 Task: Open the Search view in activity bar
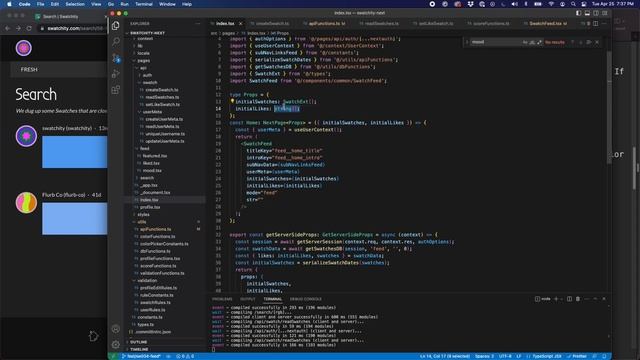(116, 42)
